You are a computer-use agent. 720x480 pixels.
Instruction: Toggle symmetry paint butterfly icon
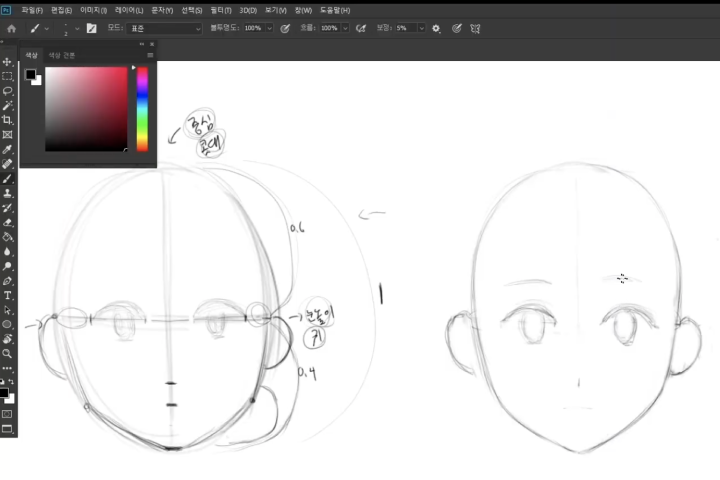tap(475, 28)
